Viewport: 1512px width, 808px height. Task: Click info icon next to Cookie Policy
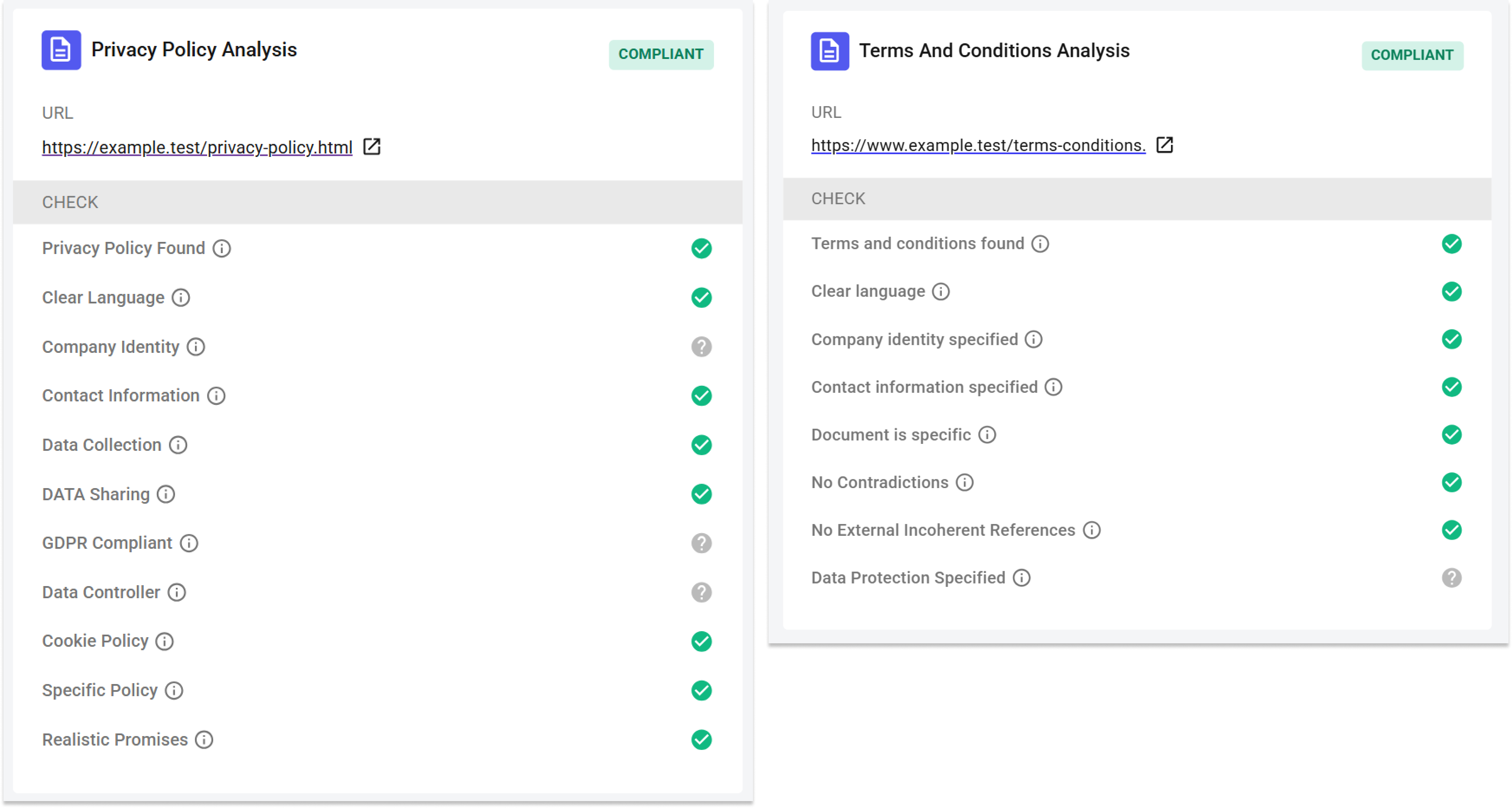[x=164, y=641]
